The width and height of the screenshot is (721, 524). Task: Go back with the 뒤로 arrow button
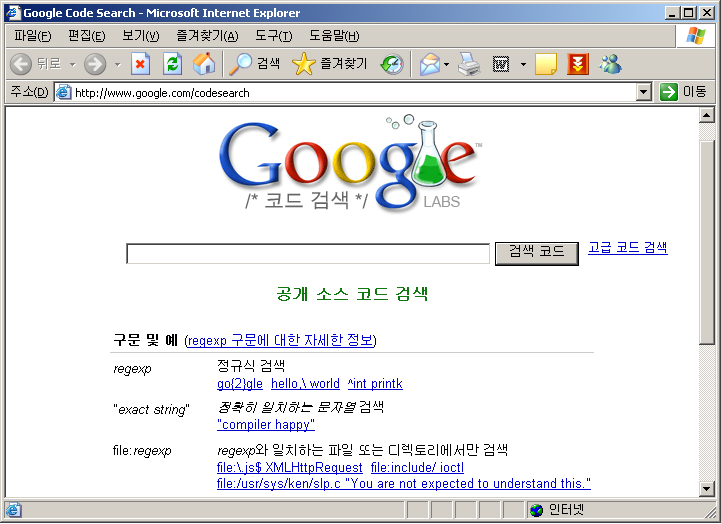(36, 64)
